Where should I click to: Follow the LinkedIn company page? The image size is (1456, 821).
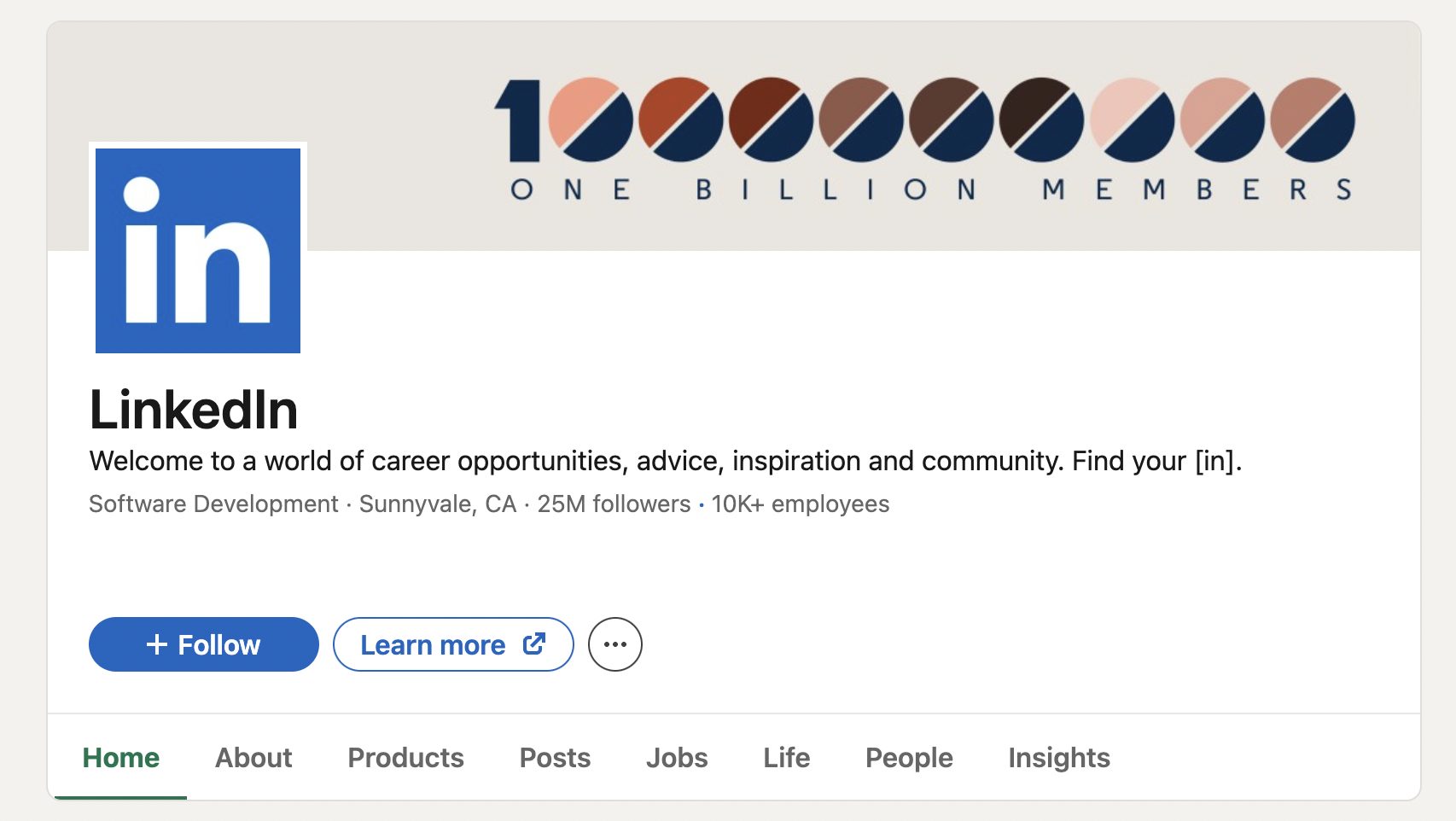[203, 644]
